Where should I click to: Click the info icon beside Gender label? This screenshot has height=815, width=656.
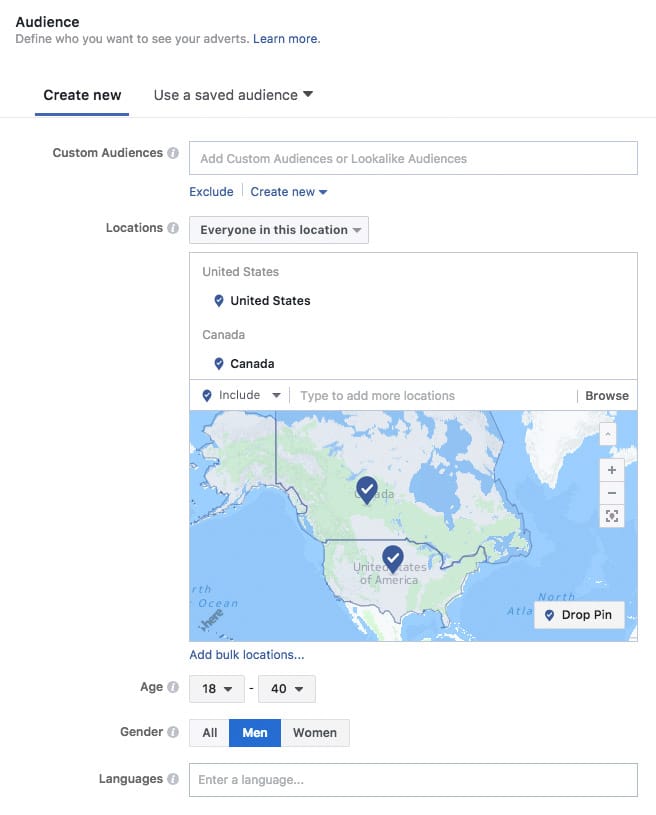(x=173, y=732)
